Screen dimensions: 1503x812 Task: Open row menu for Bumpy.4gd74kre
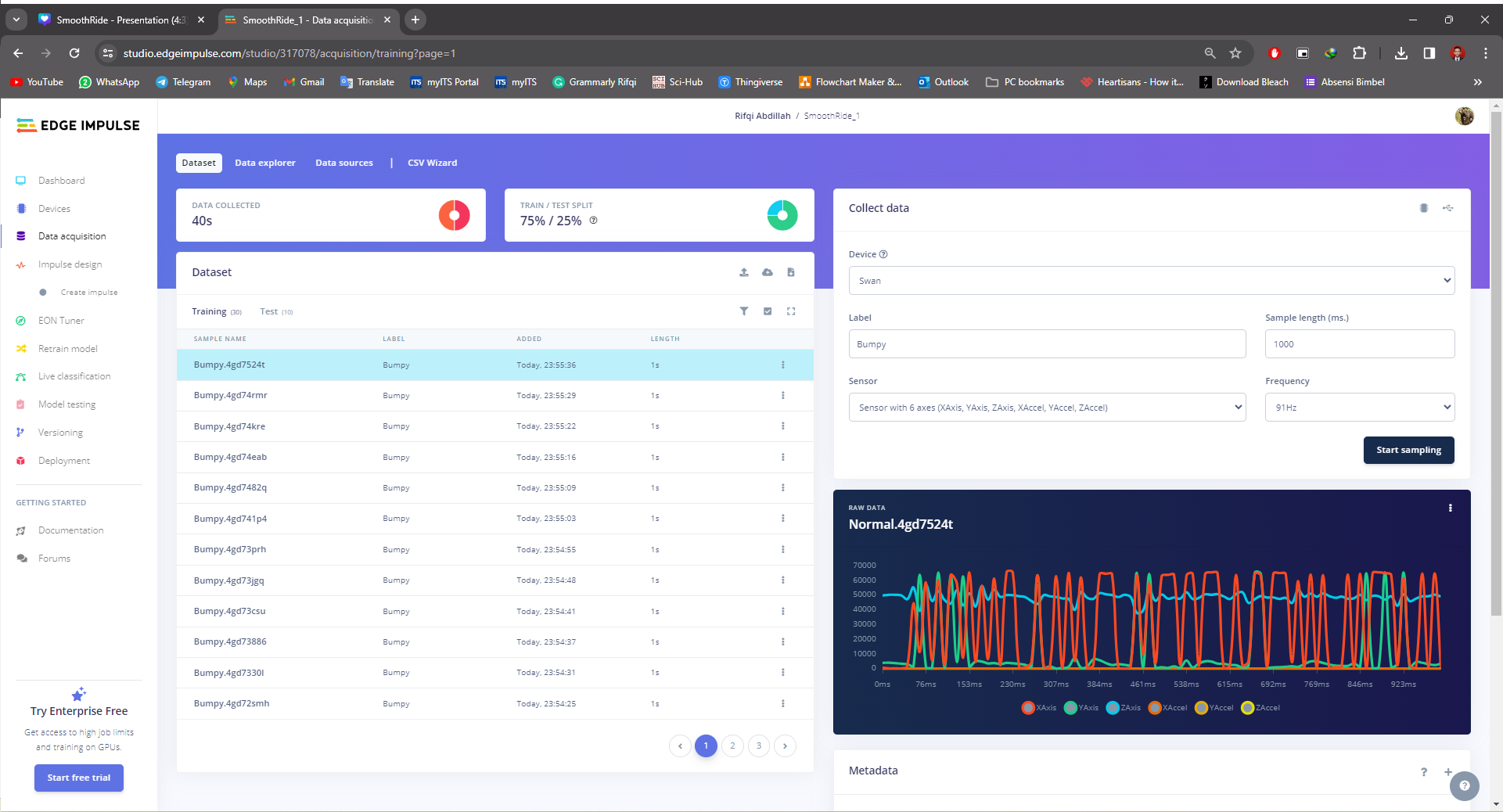782,426
